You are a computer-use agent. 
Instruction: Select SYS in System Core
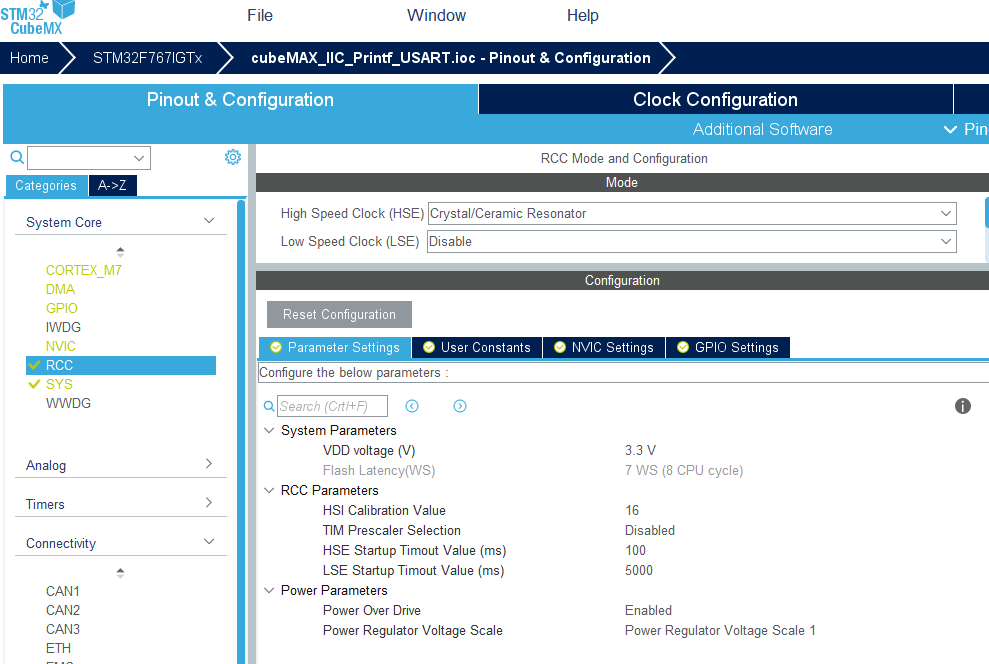click(x=59, y=384)
